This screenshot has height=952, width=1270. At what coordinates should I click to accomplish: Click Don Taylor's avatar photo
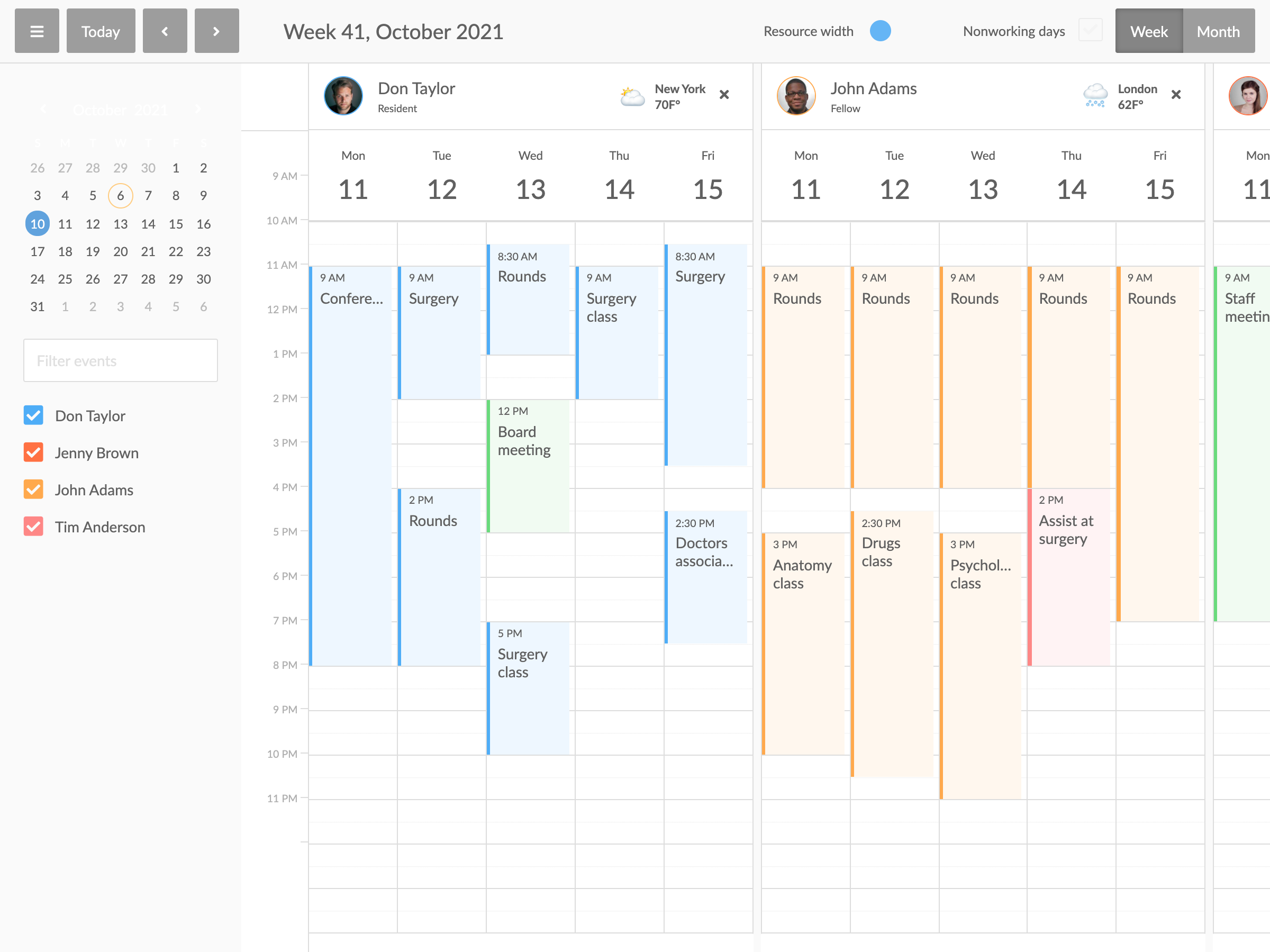click(343, 96)
